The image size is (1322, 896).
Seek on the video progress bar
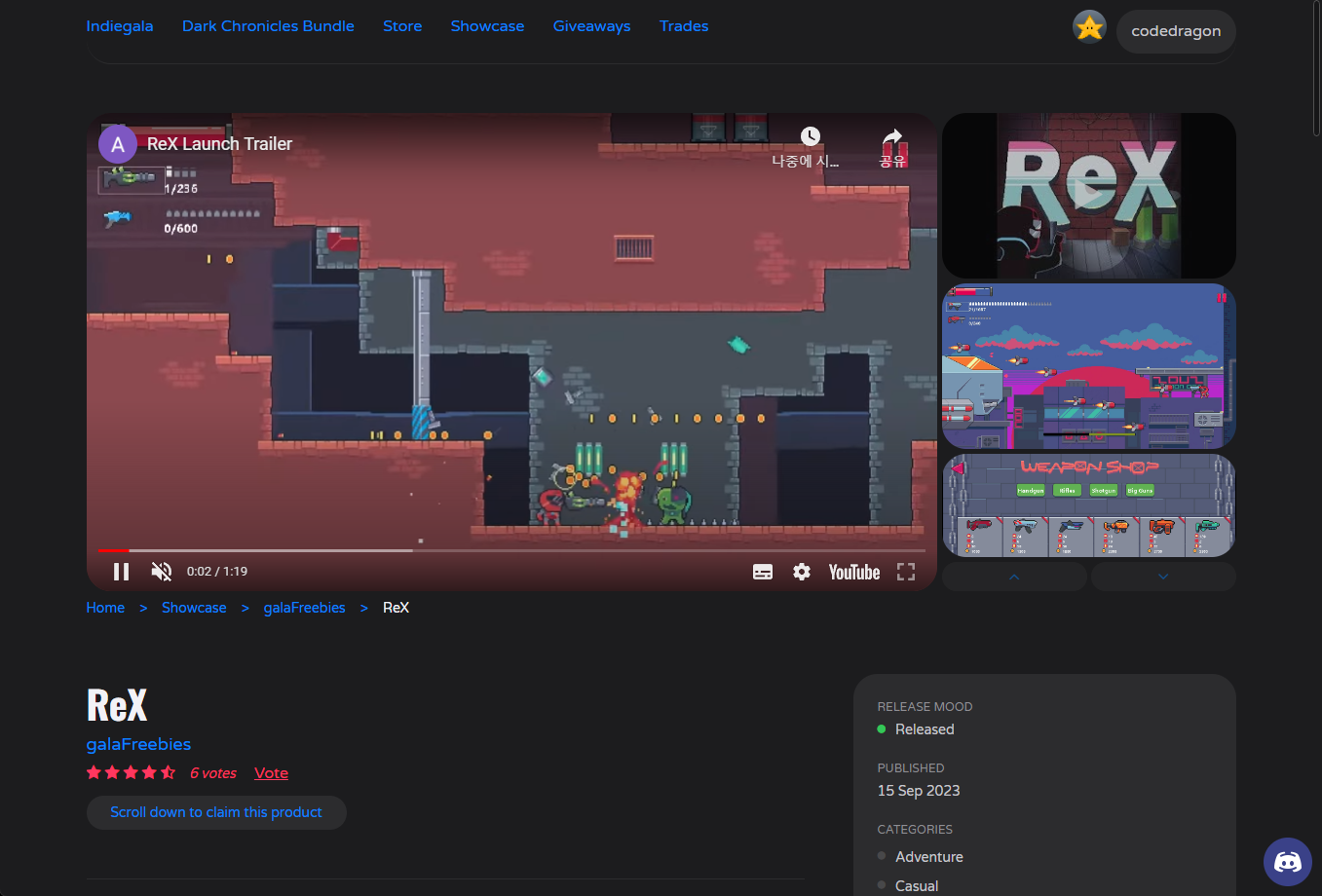511,550
